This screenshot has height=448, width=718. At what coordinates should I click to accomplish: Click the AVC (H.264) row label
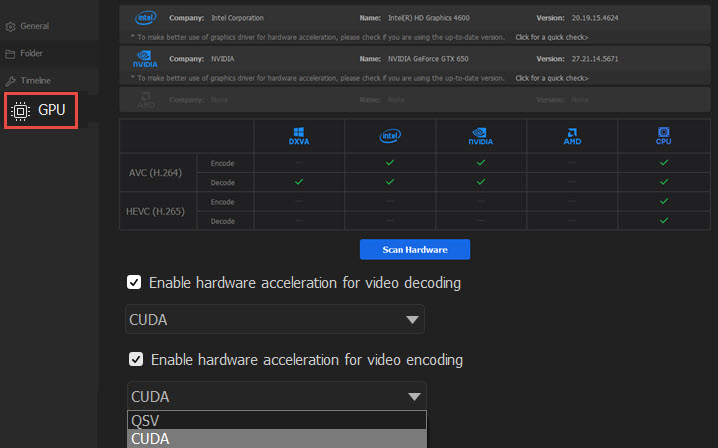(155, 173)
